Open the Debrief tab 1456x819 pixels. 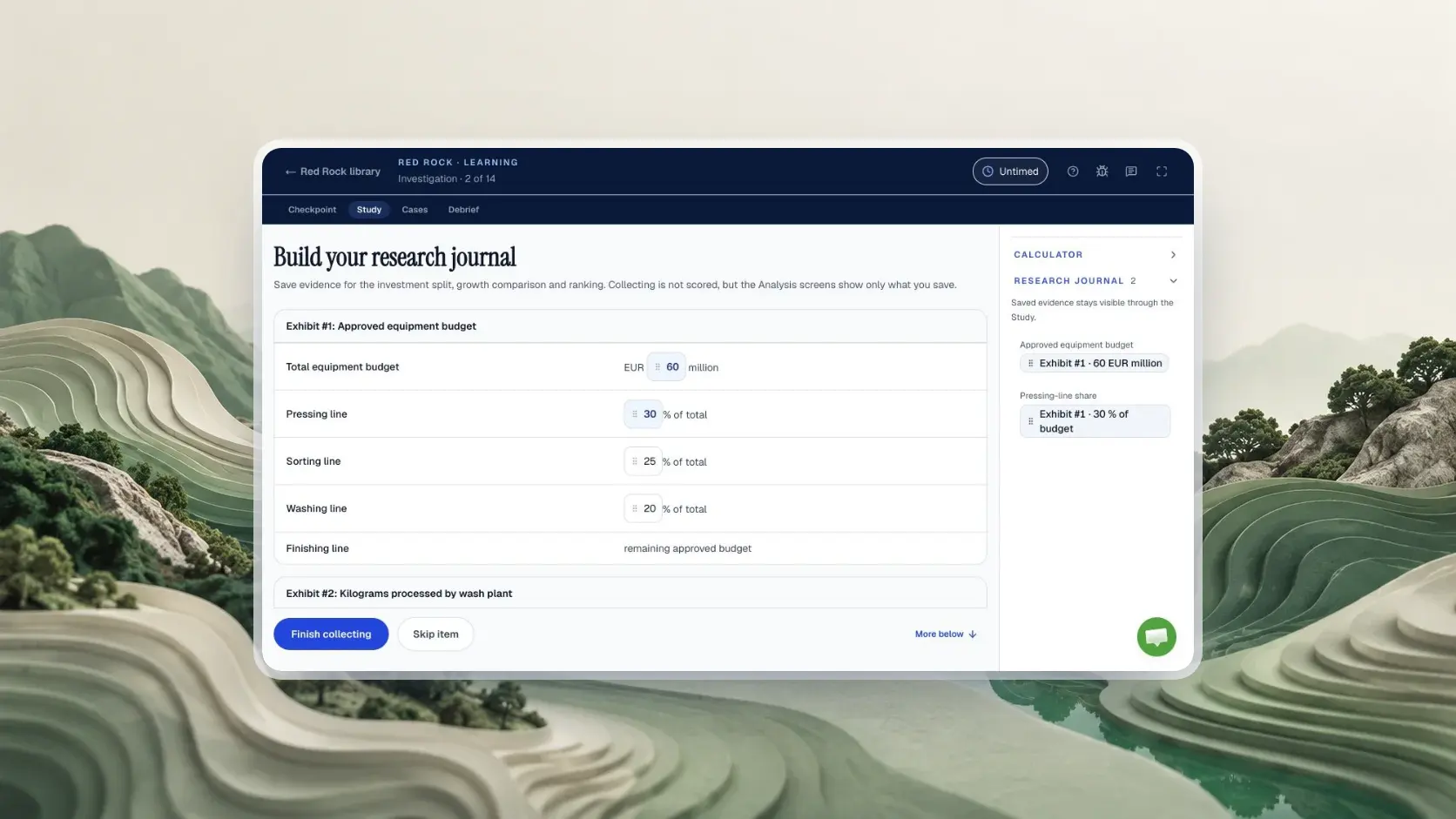(x=463, y=210)
